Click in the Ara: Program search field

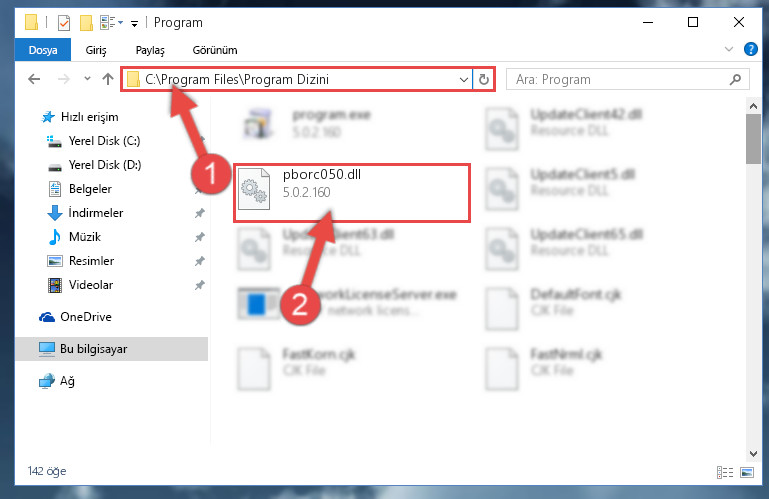click(619, 79)
